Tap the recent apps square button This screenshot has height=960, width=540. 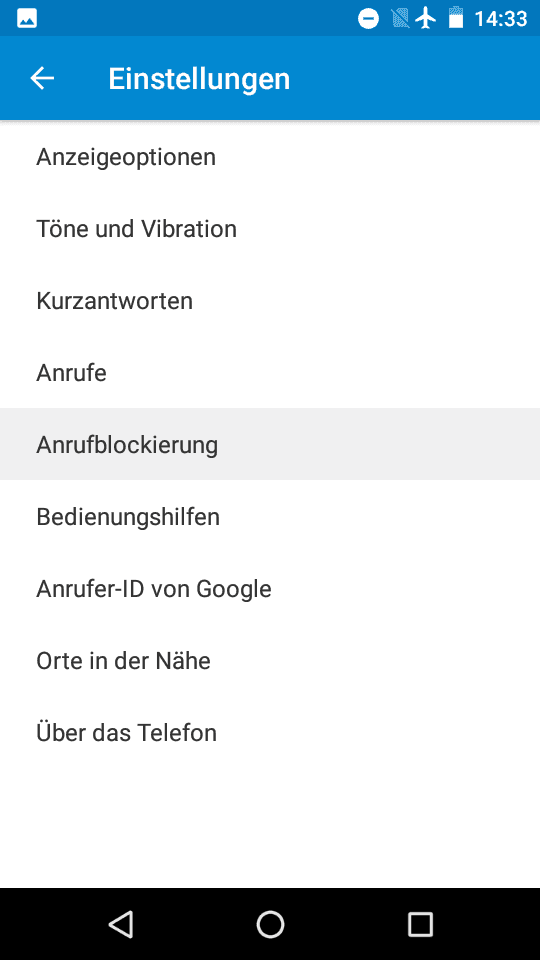pyautogui.click(x=420, y=924)
